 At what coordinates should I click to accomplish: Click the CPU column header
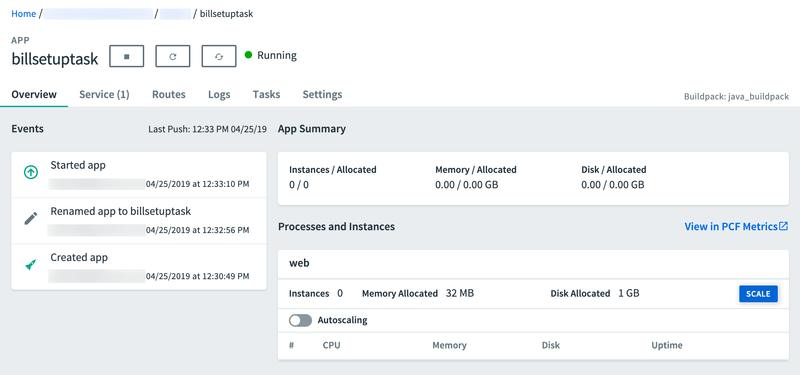332,345
